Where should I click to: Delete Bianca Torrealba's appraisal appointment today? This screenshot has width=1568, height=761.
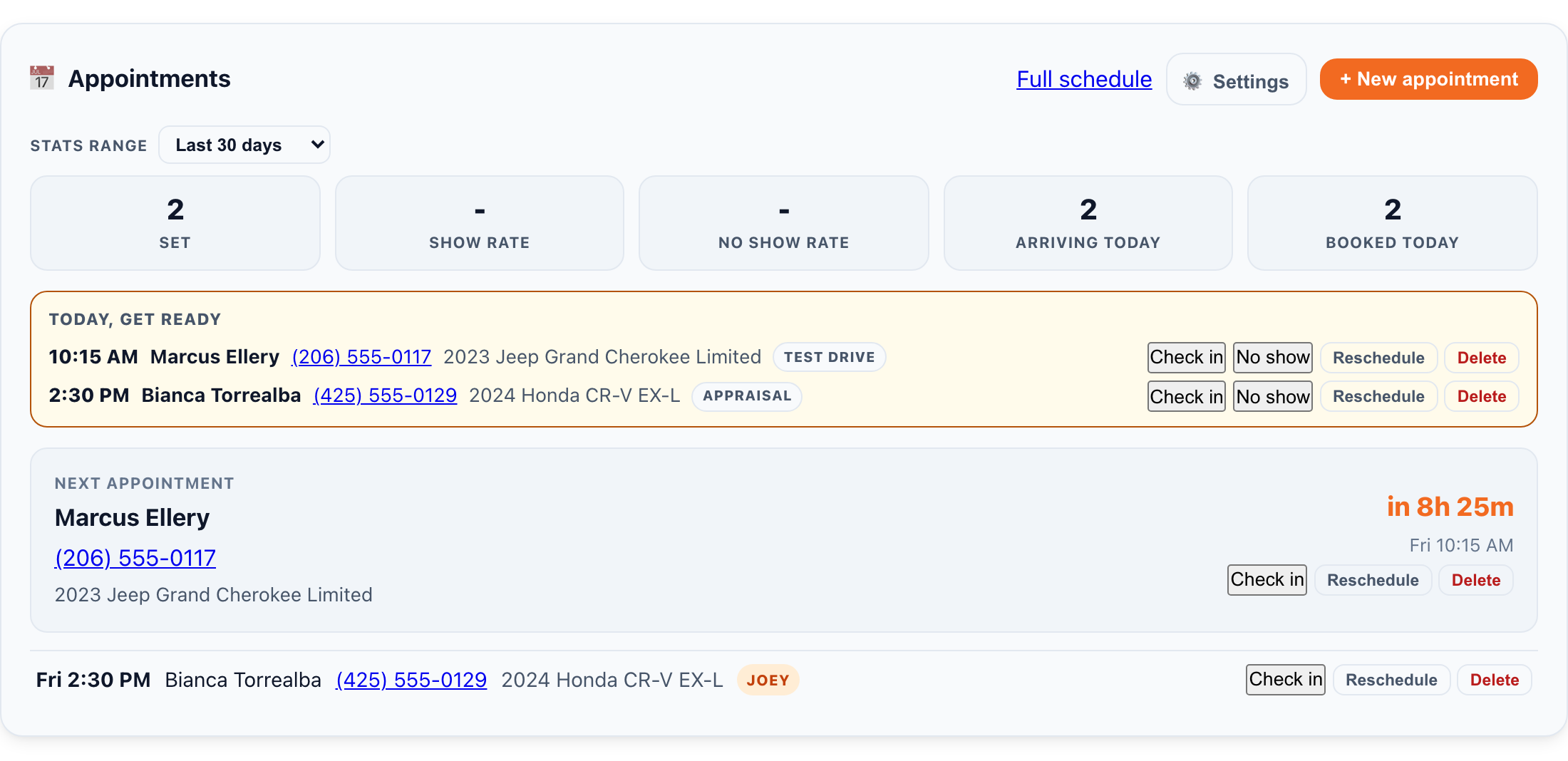click(1481, 396)
